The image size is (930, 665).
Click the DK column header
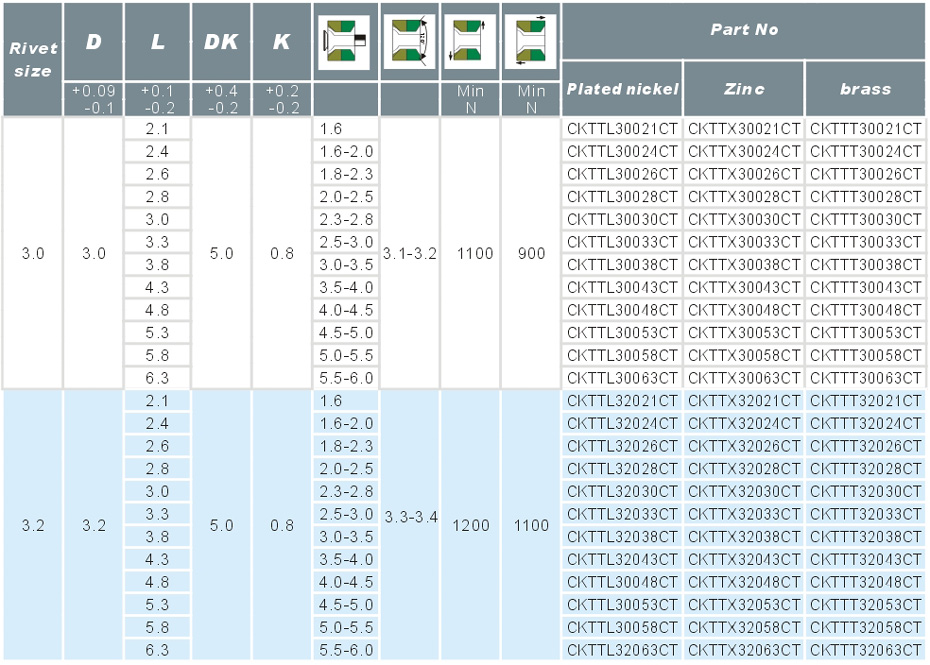click(x=221, y=42)
